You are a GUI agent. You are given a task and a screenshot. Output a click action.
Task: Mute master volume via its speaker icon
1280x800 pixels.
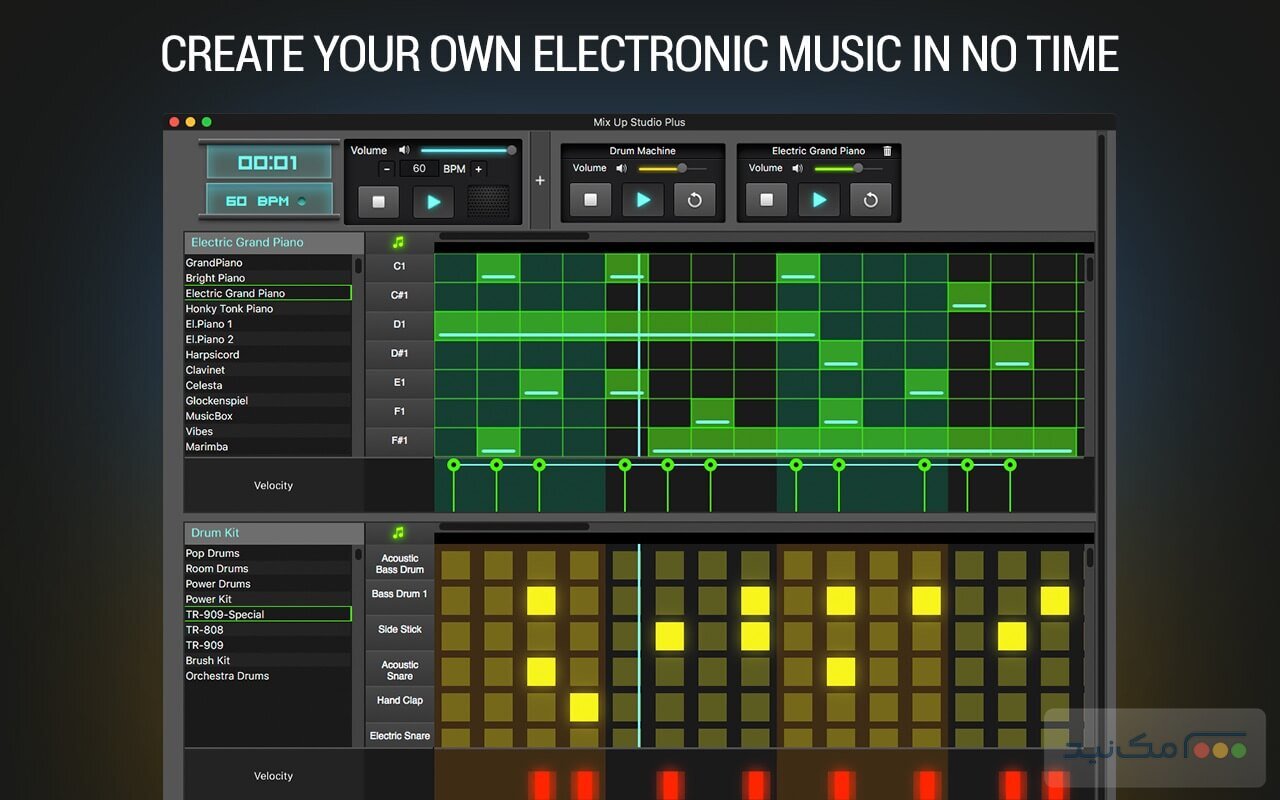(x=404, y=149)
